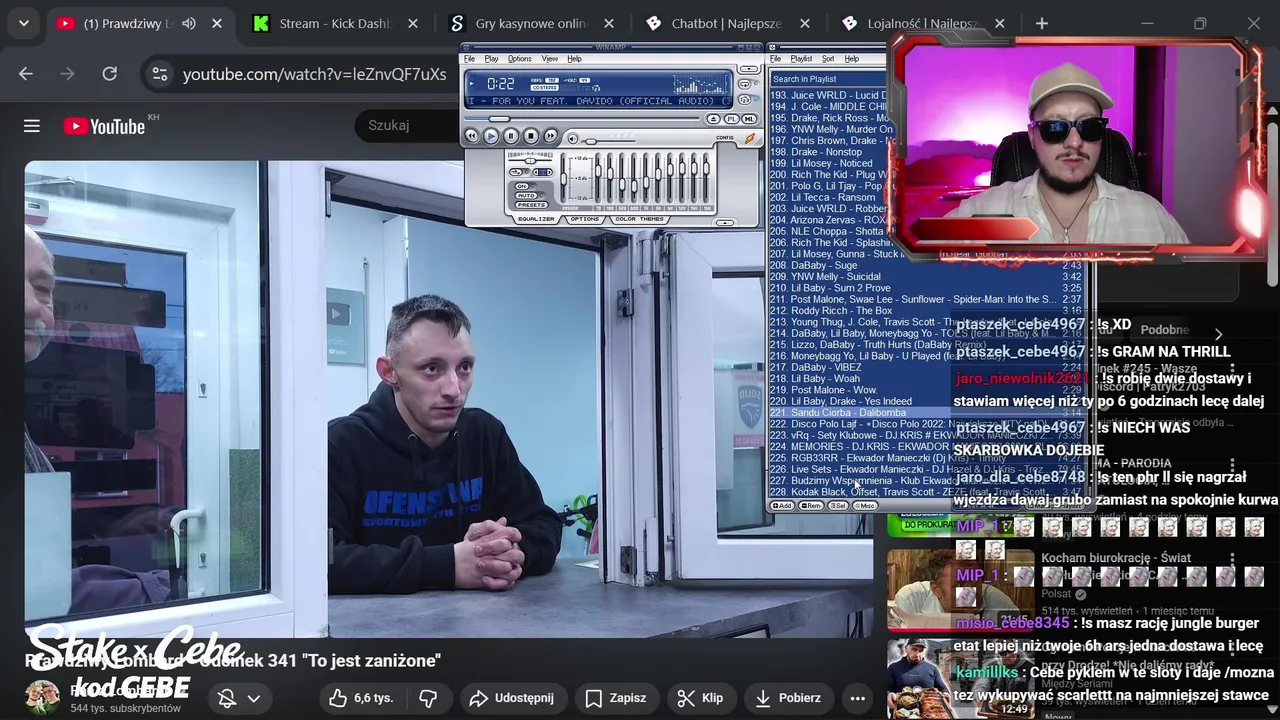Switch to Stream - Kick Dashboard tab

coord(335,23)
